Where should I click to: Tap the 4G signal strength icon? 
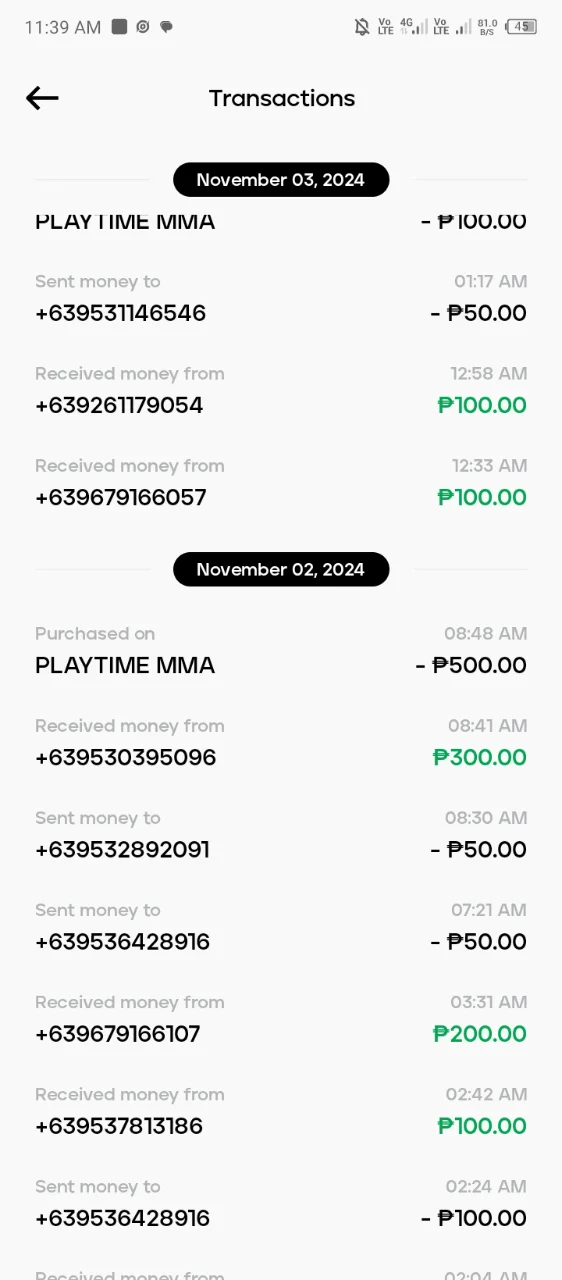pyautogui.click(x=413, y=27)
